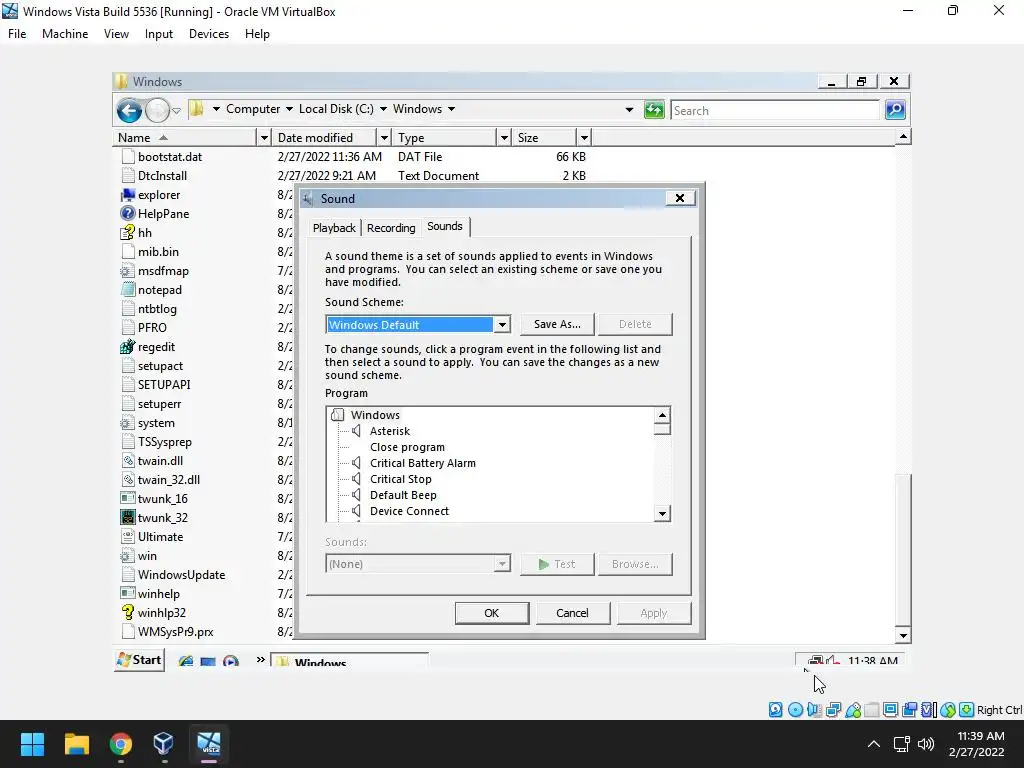Switch to the Playback tab
1024x768 pixels.
point(334,228)
